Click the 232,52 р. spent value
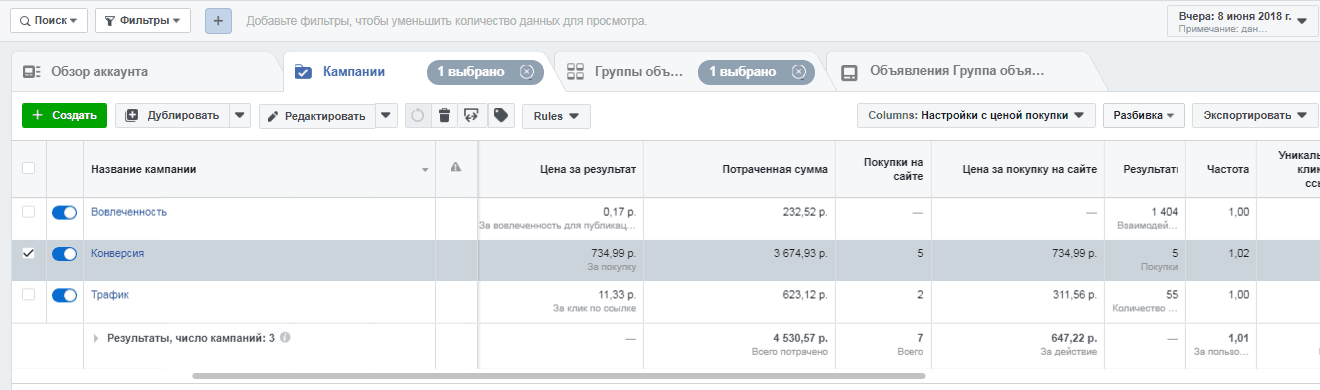 tap(805, 212)
